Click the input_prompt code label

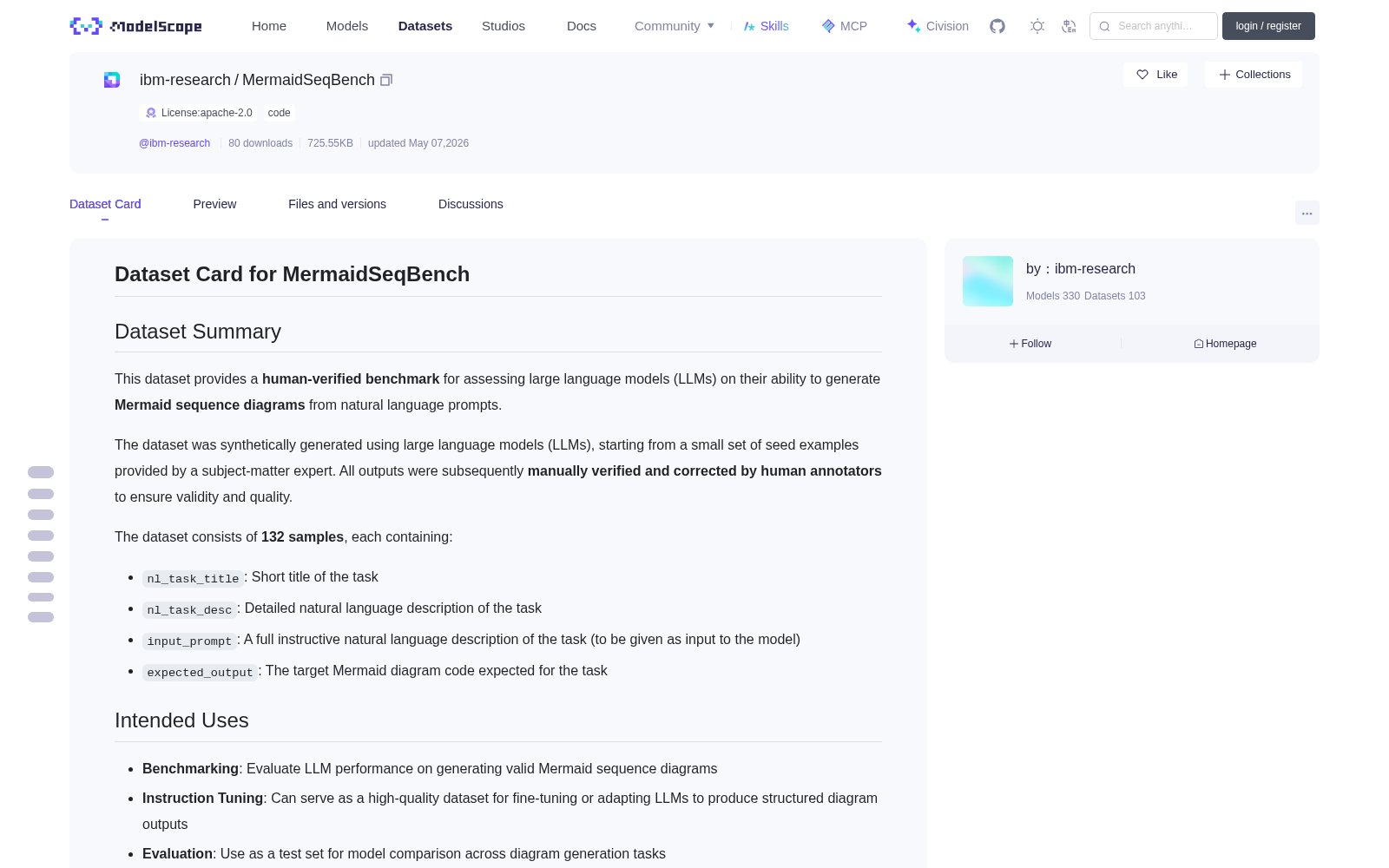[x=189, y=641]
